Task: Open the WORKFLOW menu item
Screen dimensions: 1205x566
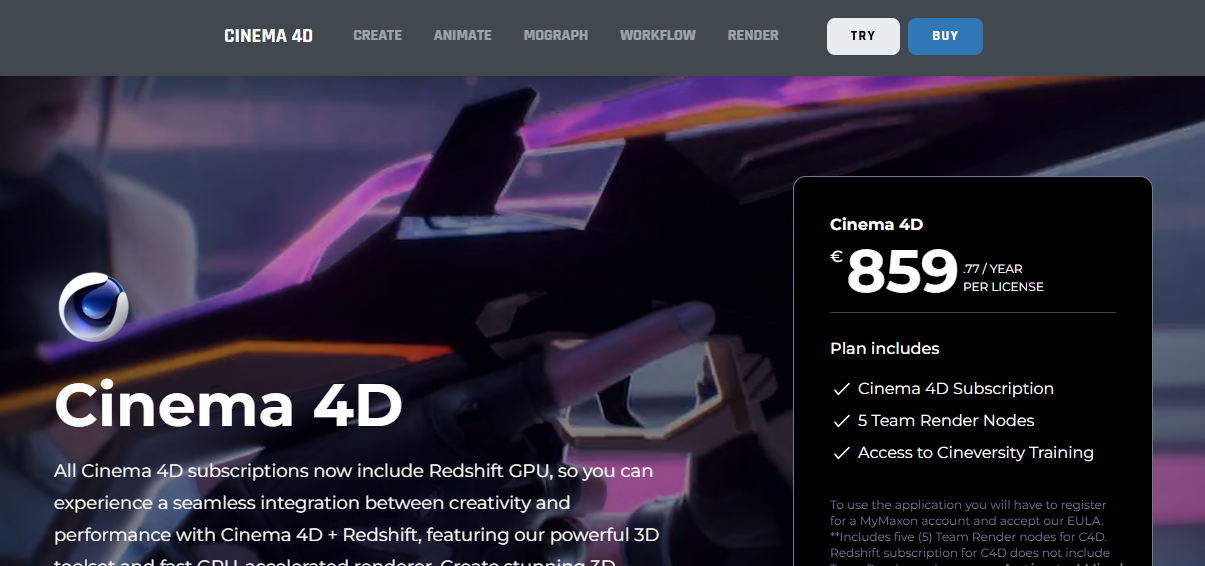Action: click(657, 35)
